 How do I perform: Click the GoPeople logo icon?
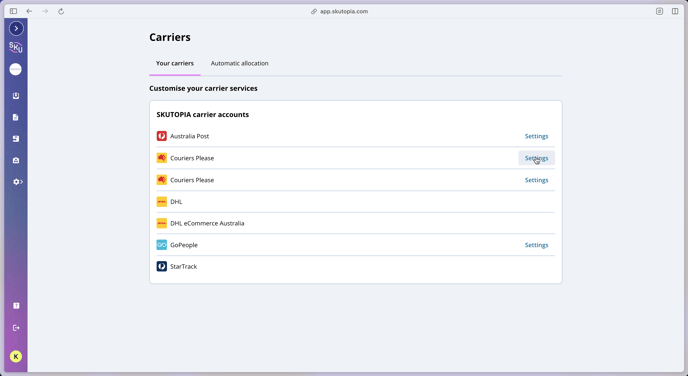162,245
